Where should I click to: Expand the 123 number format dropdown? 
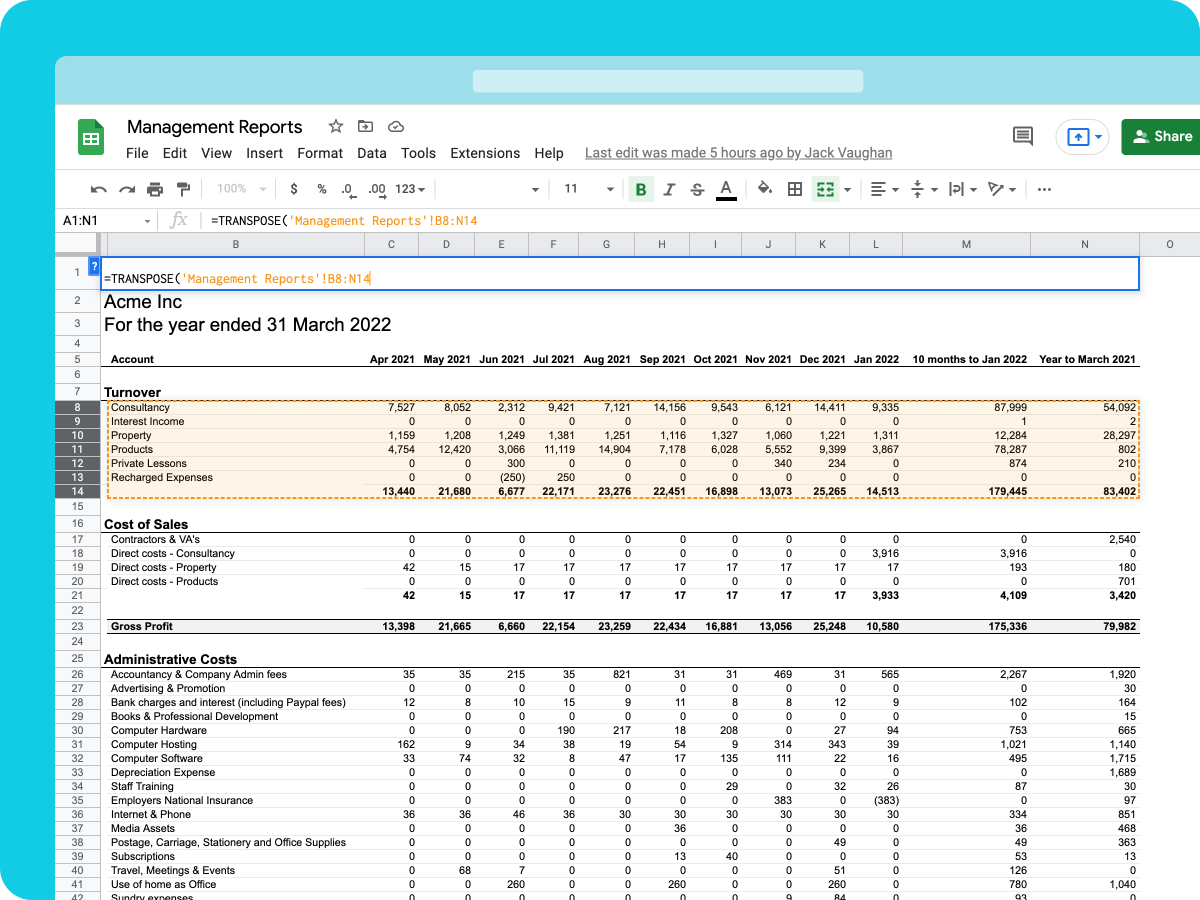coord(410,189)
